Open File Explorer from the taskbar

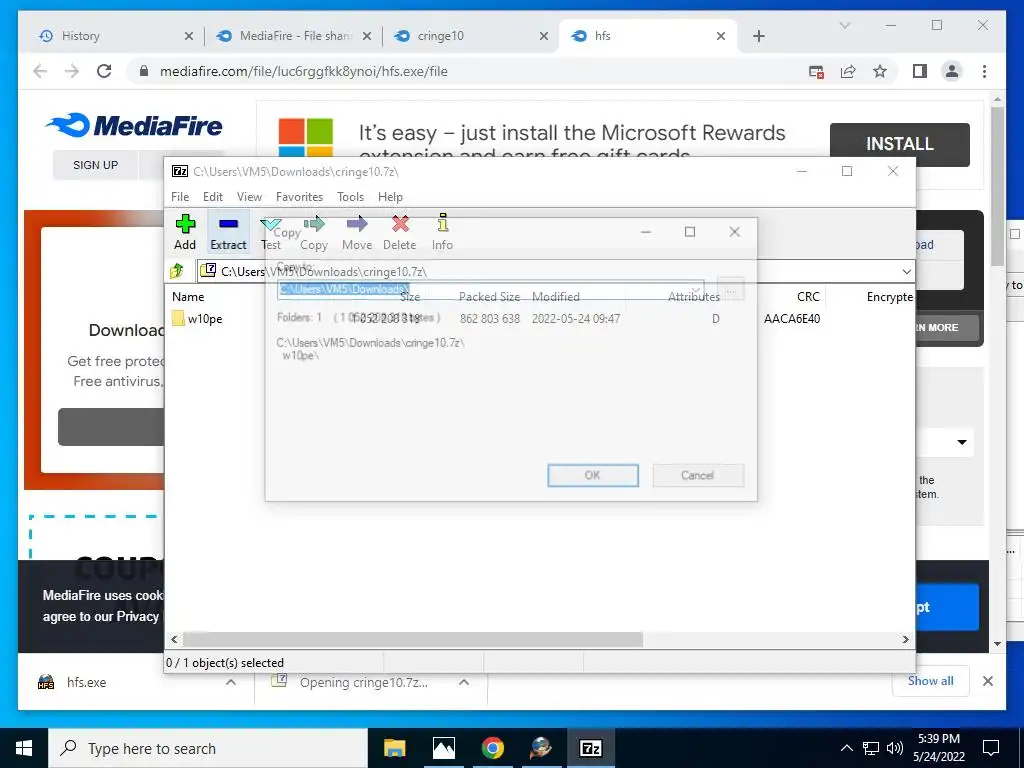click(394, 748)
